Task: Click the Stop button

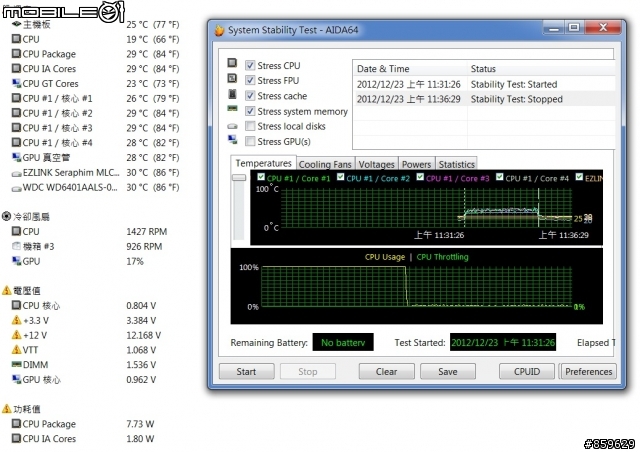Action: click(308, 372)
